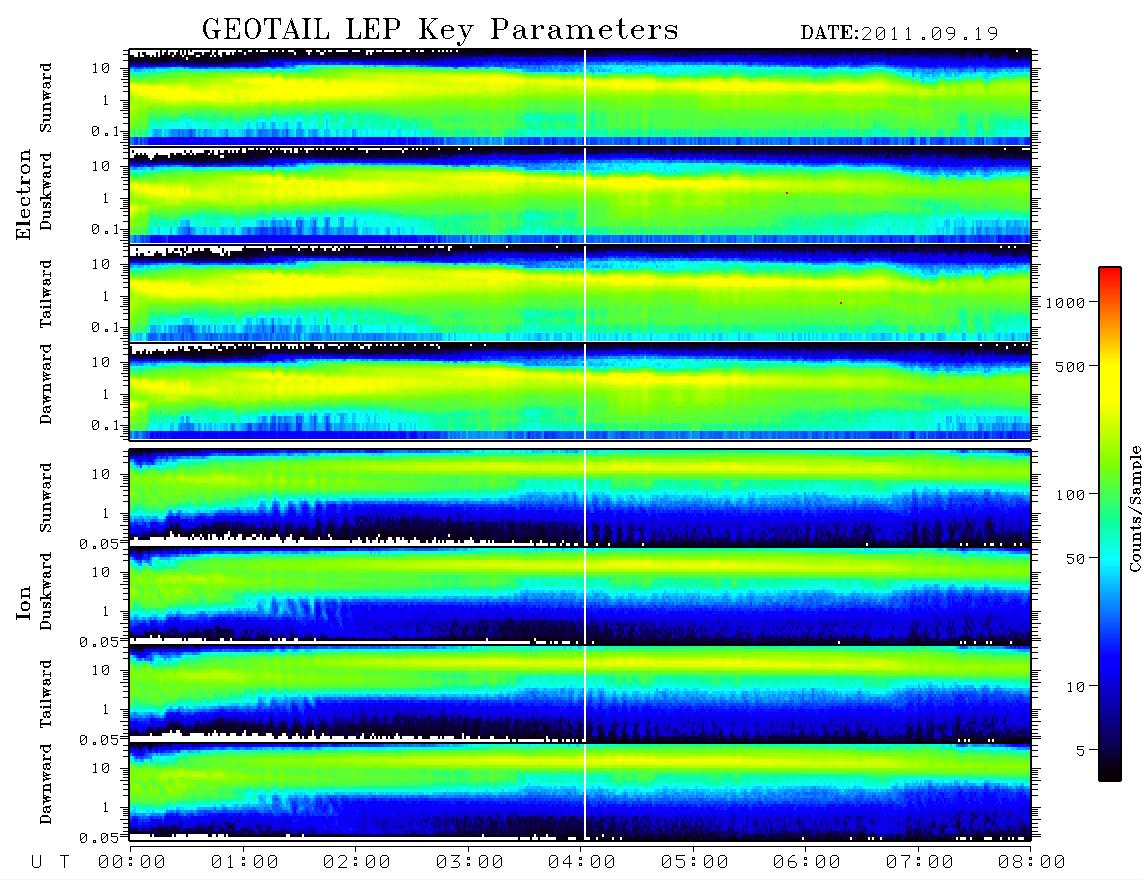This screenshot has width=1142, height=880.
Task: Click the black bottom of the colorbar
Action: coord(1110,772)
